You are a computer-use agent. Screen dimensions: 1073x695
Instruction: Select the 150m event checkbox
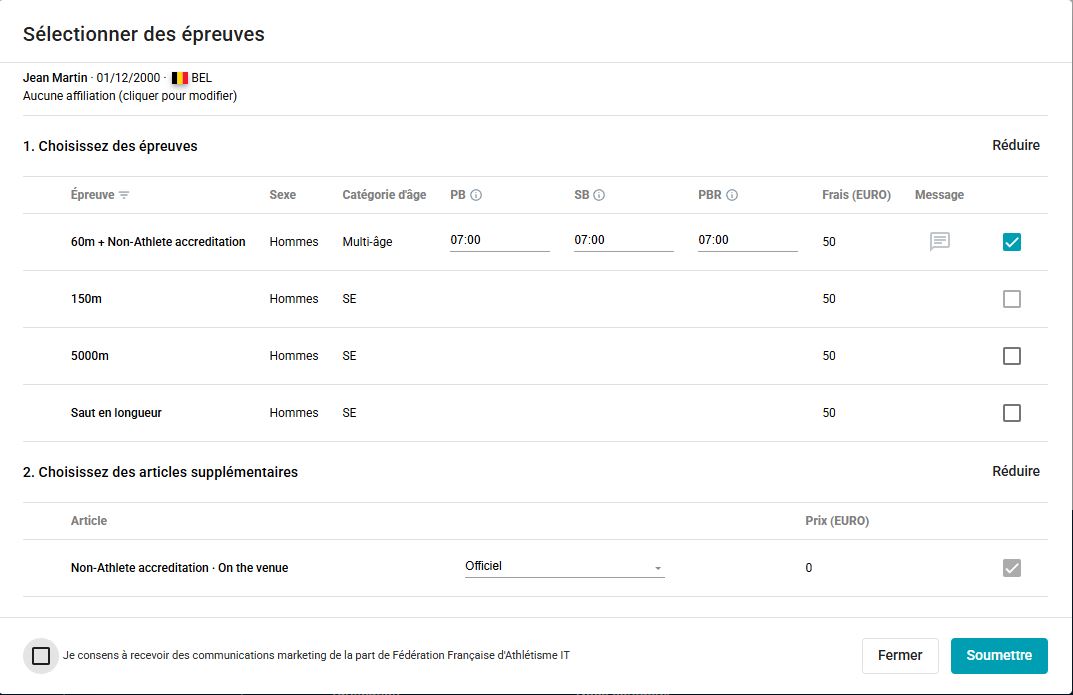1011,299
